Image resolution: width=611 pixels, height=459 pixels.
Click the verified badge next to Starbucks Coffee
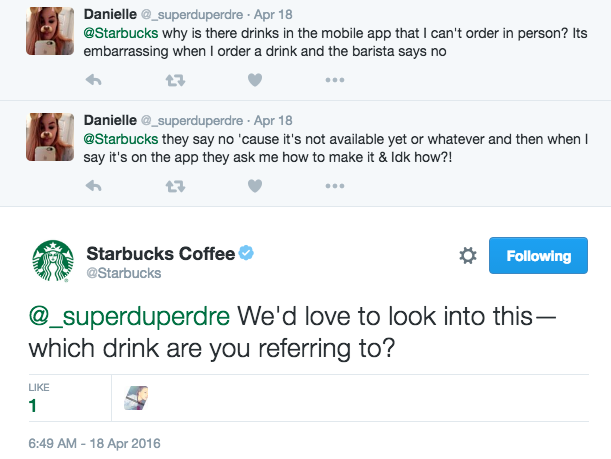pos(247,253)
